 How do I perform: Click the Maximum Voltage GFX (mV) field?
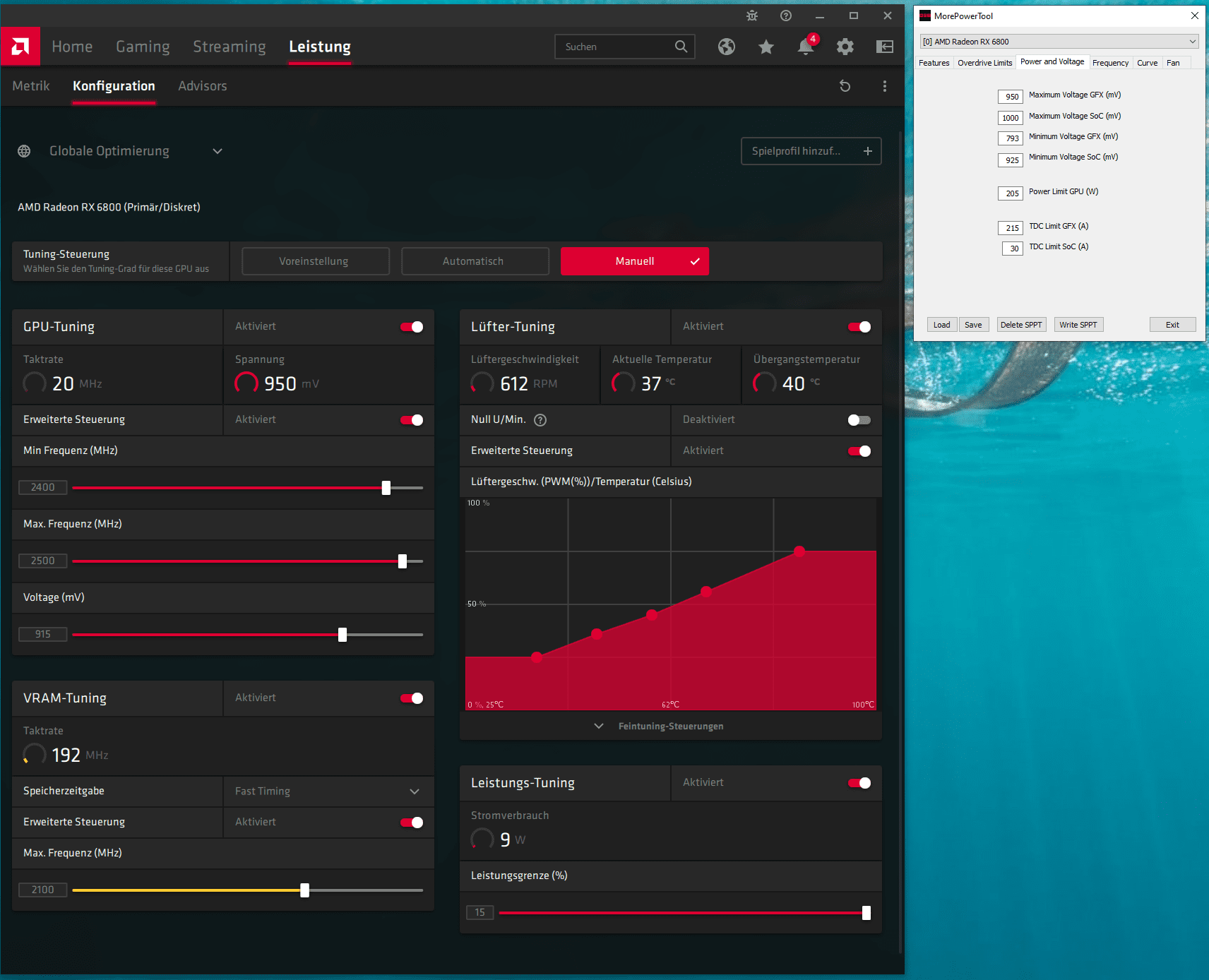point(1011,97)
